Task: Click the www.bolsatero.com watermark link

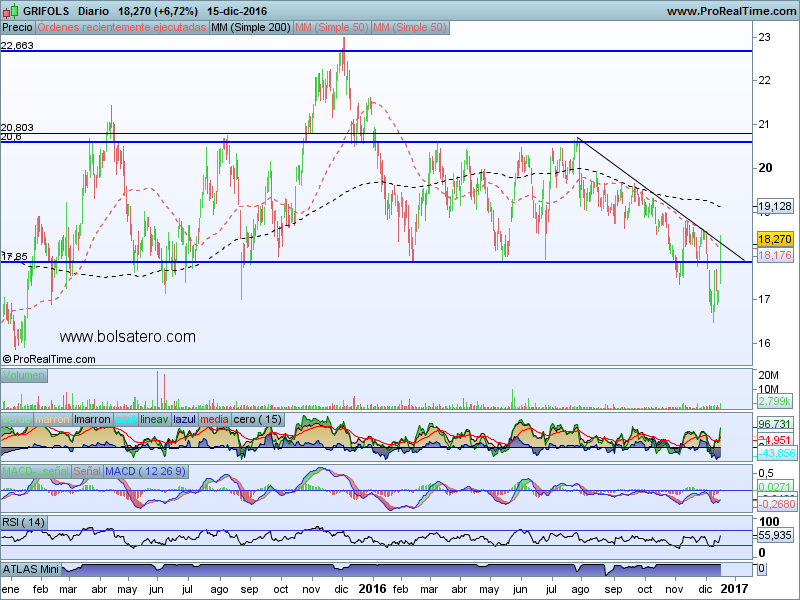Action: point(128,338)
